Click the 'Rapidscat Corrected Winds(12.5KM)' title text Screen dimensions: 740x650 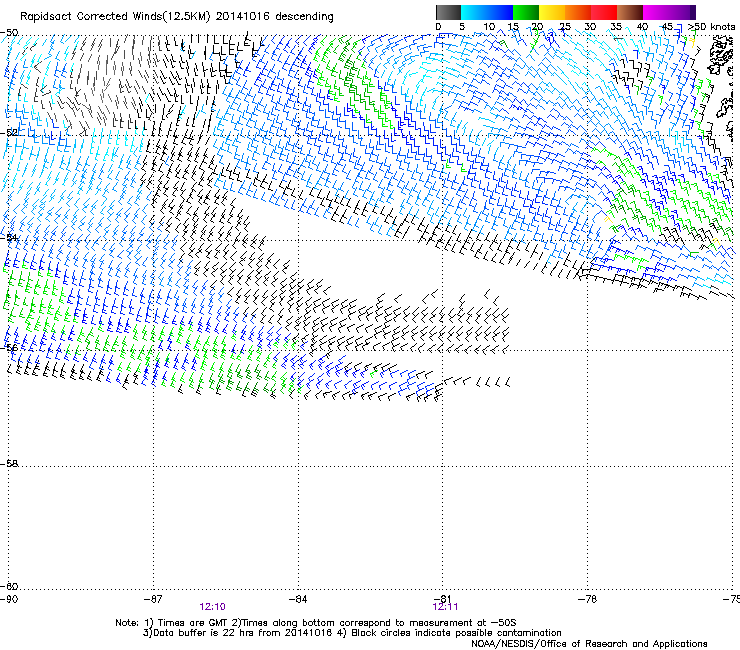pos(115,17)
